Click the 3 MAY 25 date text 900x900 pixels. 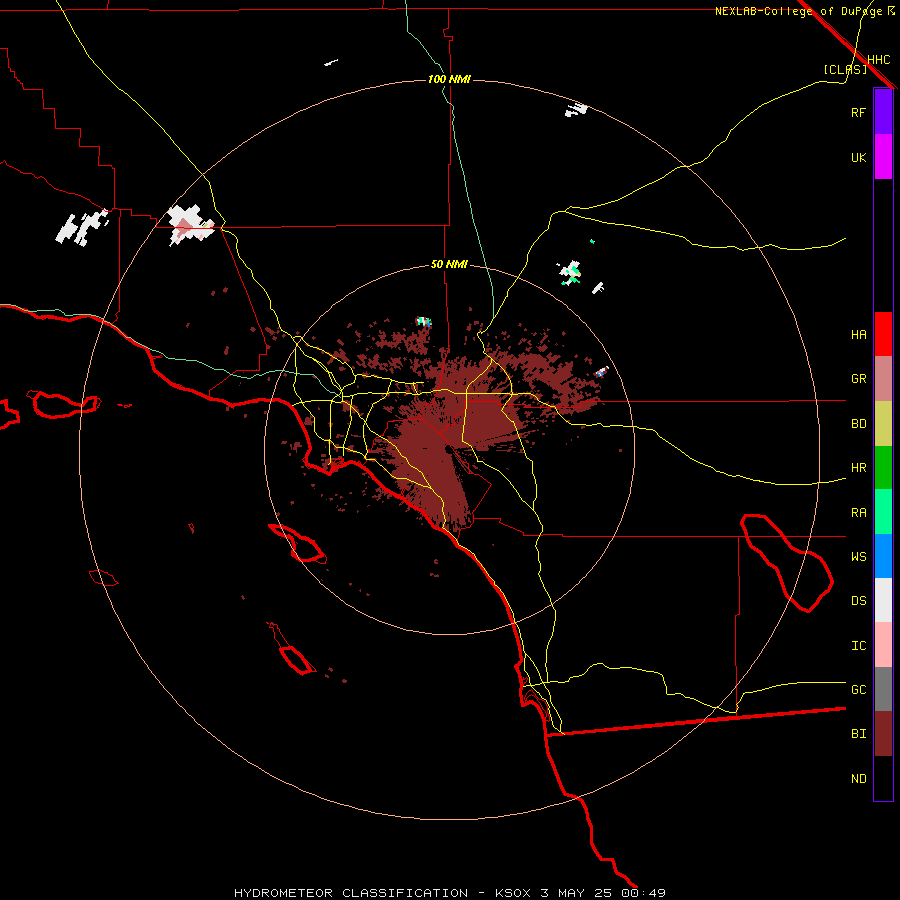pyautogui.click(x=577, y=893)
